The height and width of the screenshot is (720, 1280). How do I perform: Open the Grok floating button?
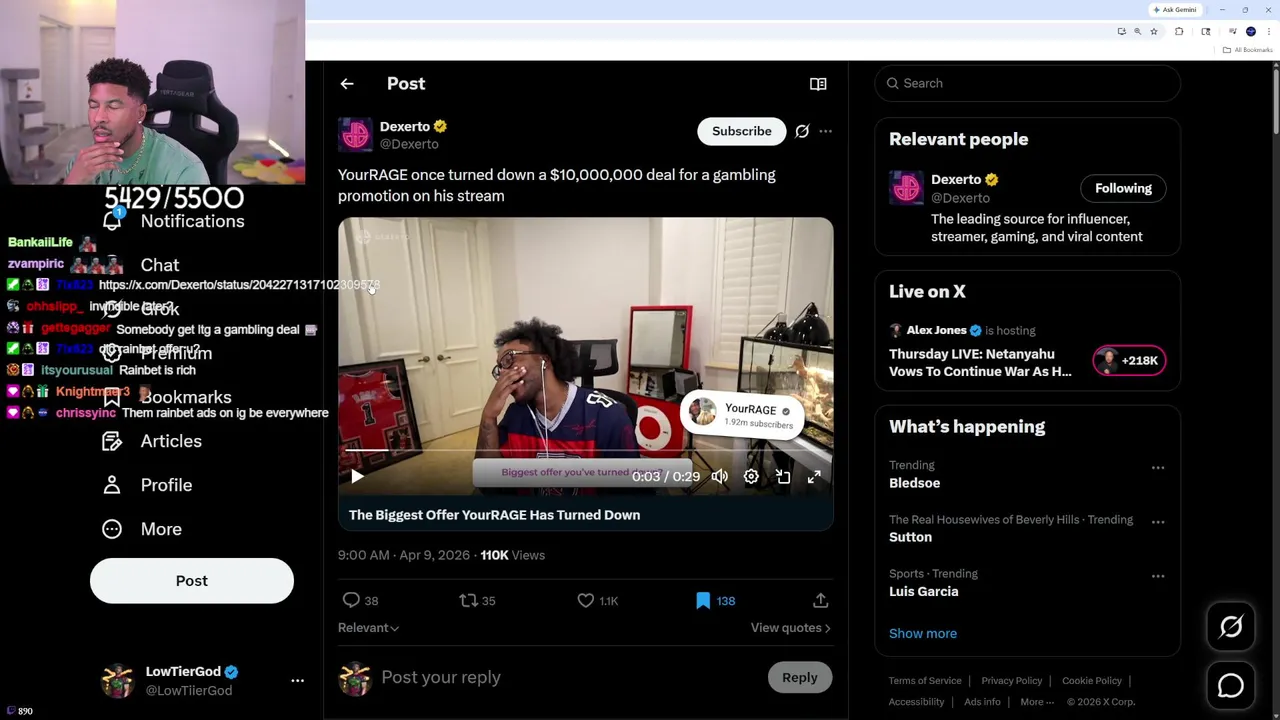pyautogui.click(x=1231, y=627)
